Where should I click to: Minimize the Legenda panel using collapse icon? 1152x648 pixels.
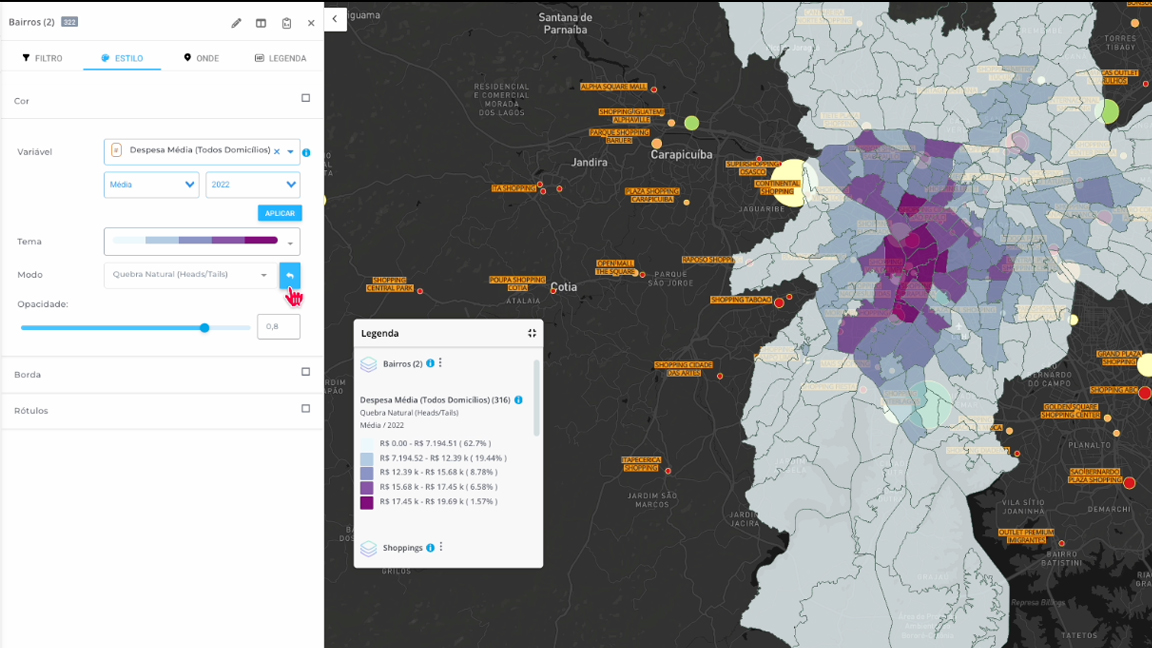point(532,333)
